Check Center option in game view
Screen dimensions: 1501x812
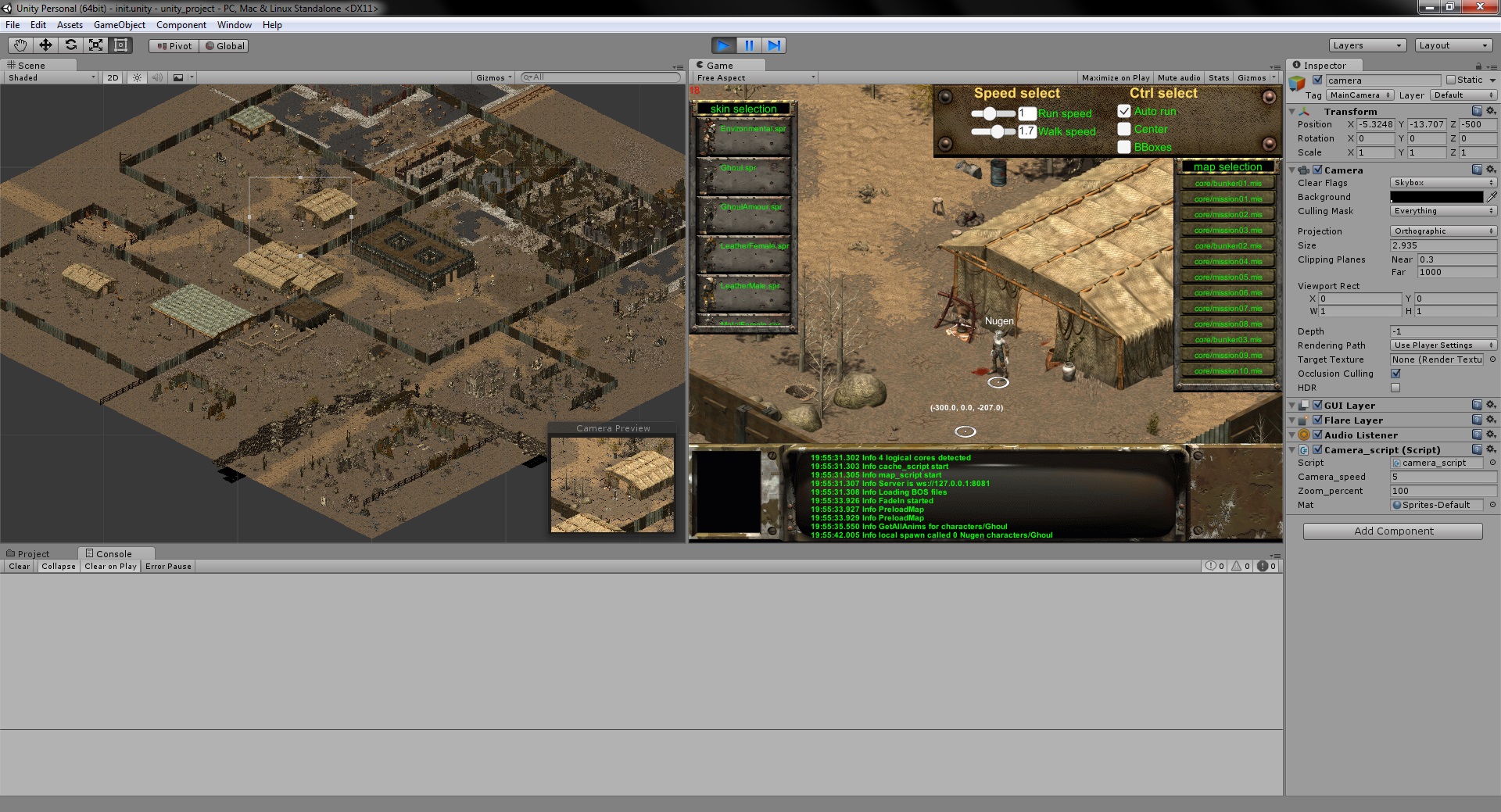click(x=1124, y=129)
